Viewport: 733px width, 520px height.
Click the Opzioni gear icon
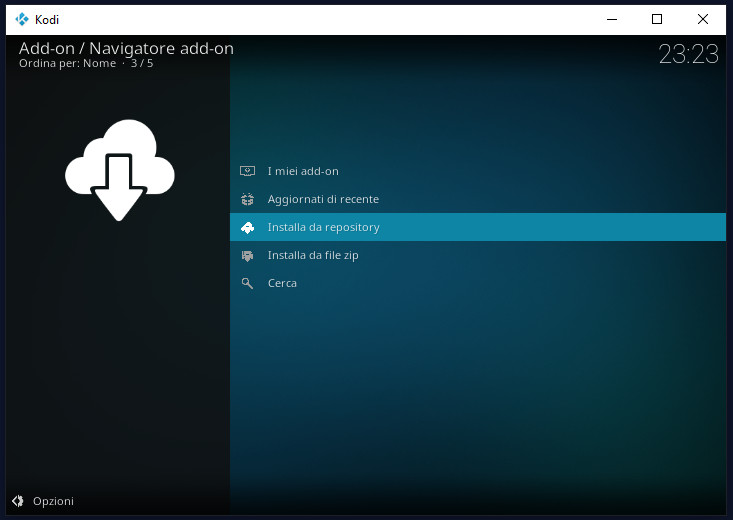pyautogui.click(x=17, y=501)
